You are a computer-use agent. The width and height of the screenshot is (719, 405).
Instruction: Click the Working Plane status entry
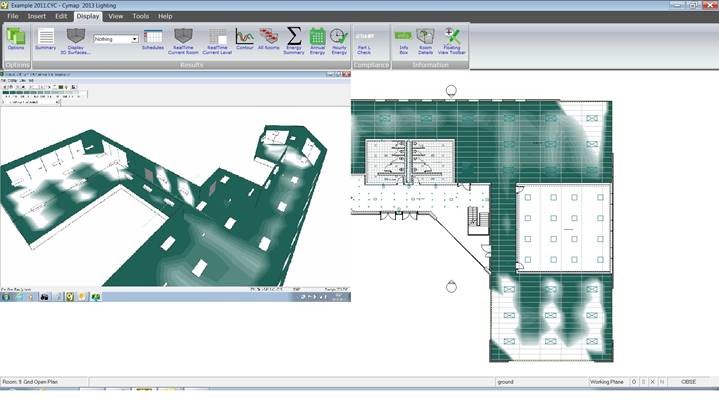coord(607,382)
